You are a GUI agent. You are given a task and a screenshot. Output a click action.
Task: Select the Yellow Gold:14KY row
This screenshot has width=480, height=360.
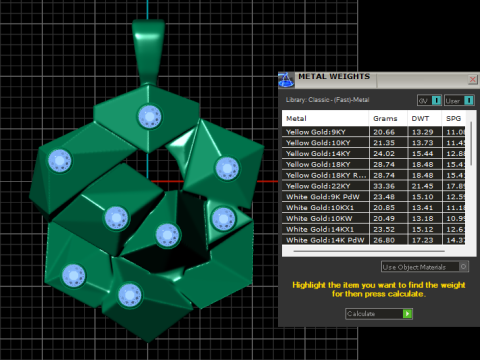point(374,153)
